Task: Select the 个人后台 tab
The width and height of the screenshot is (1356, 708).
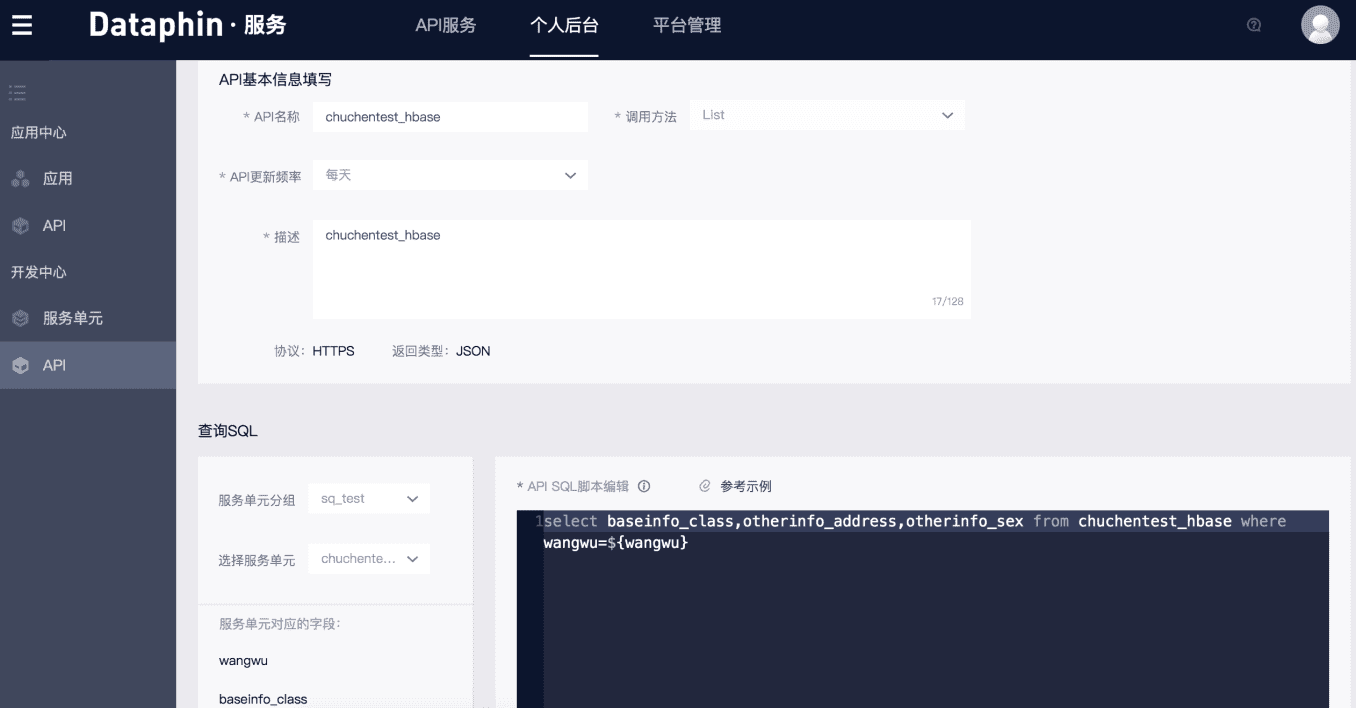Action: [x=563, y=27]
